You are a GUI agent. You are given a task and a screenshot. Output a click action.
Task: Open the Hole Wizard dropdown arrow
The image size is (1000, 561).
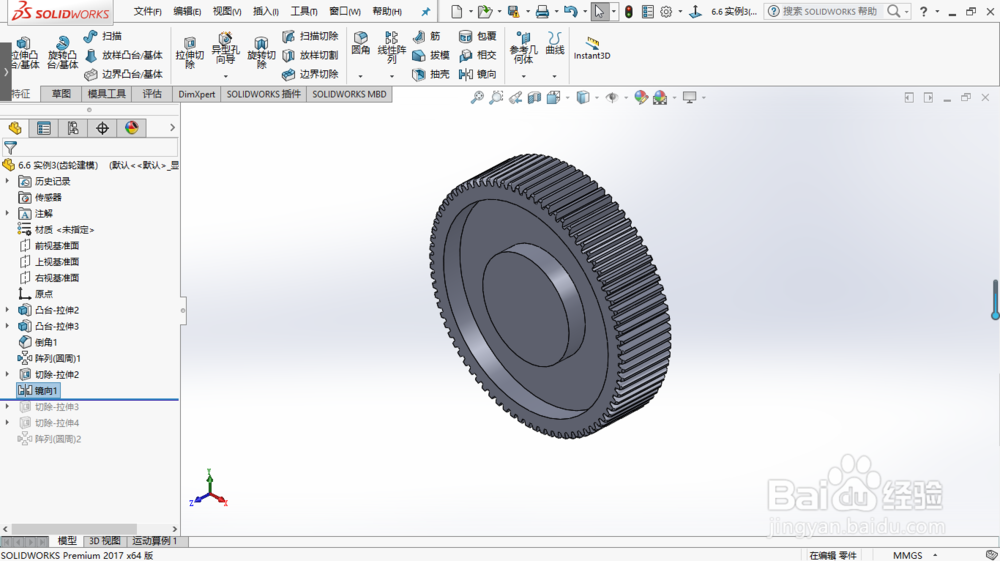[225, 76]
